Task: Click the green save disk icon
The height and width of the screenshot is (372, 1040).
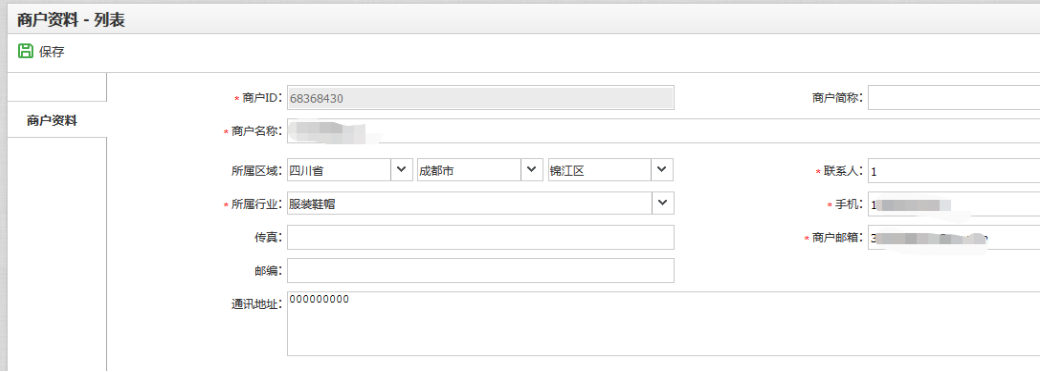Action: click(x=25, y=51)
